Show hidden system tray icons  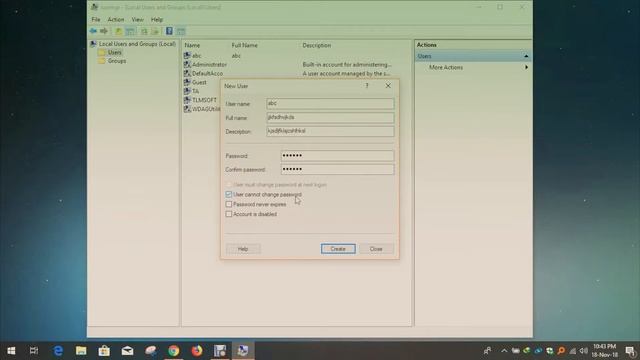[x=504, y=351]
